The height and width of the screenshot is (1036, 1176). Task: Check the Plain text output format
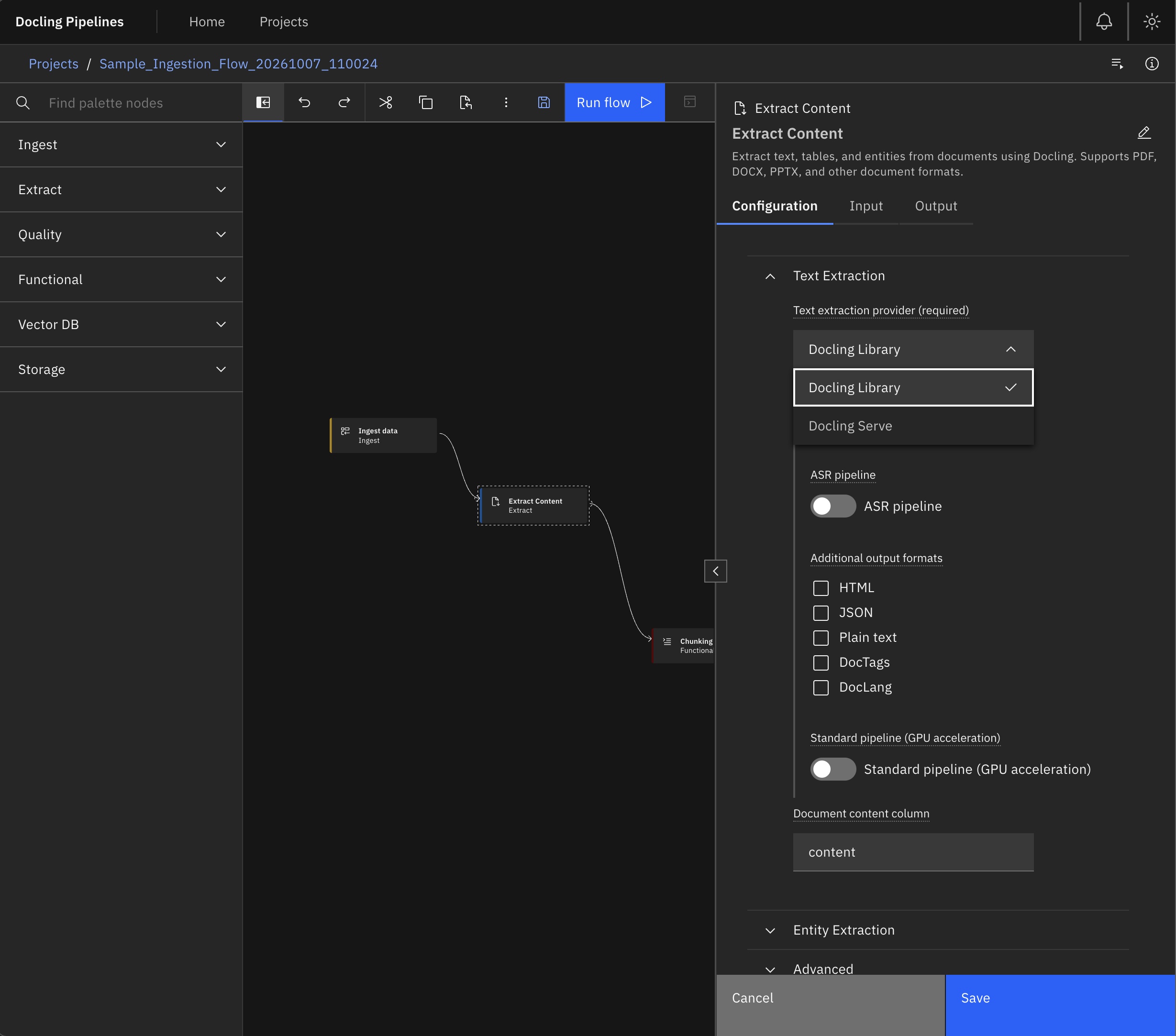click(x=821, y=638)
